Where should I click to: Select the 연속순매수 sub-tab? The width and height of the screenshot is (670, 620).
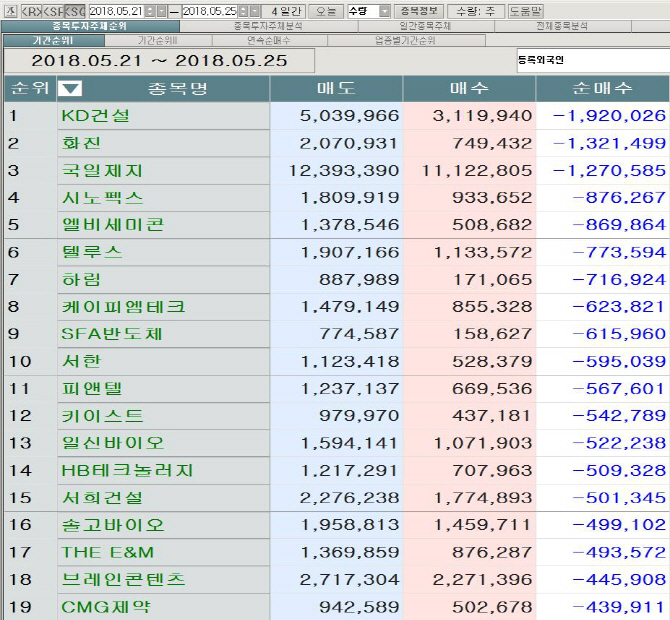point(269,41)
